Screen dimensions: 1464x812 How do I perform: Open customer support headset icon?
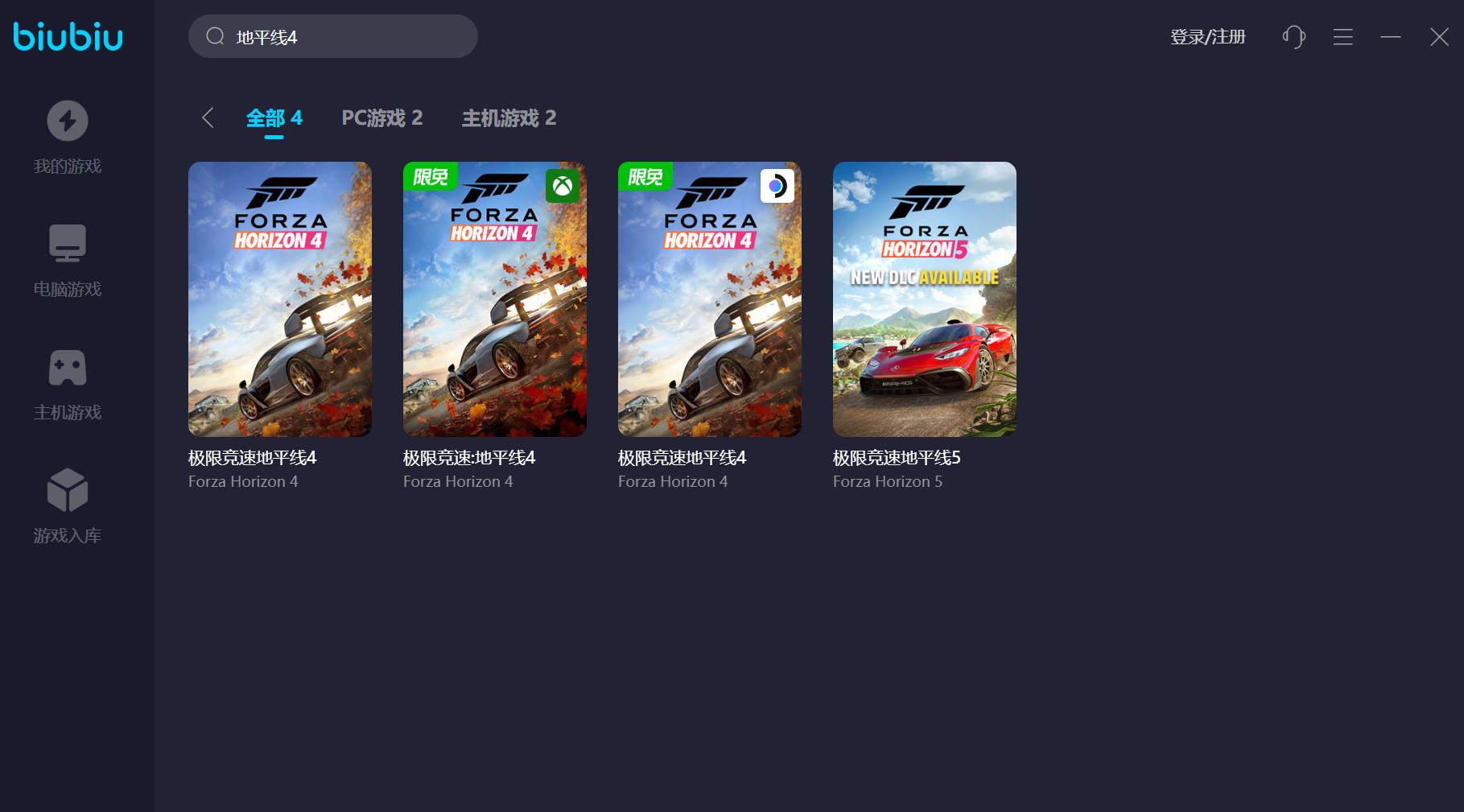tap(1293, 37)
